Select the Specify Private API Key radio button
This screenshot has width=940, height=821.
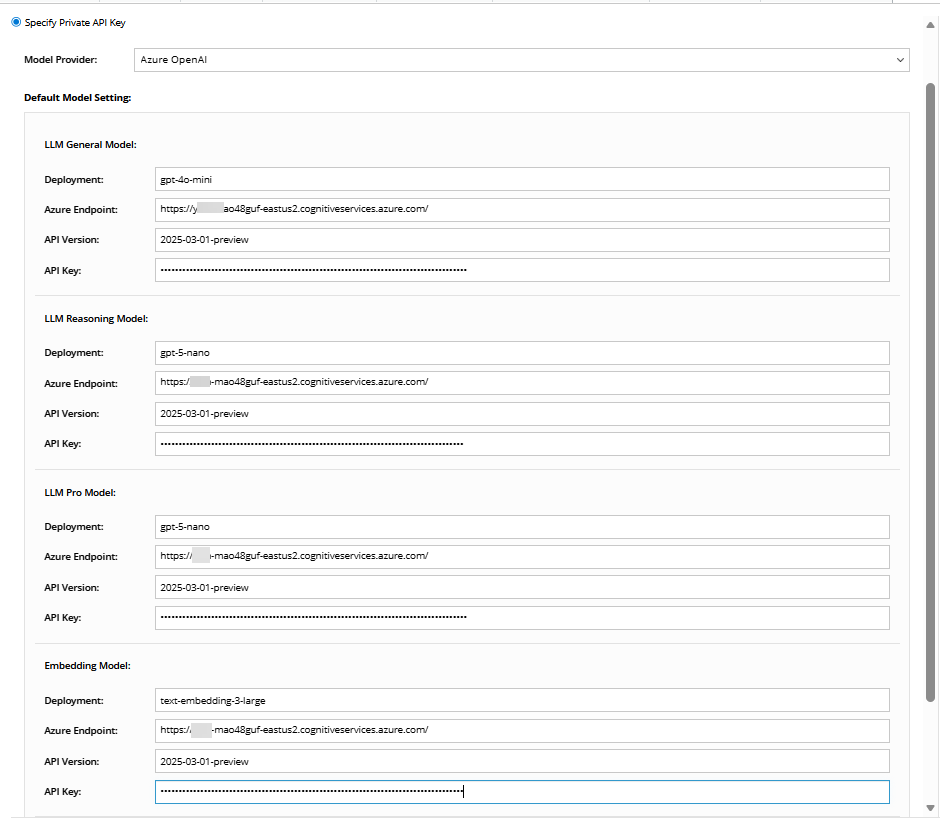(16, 22)
